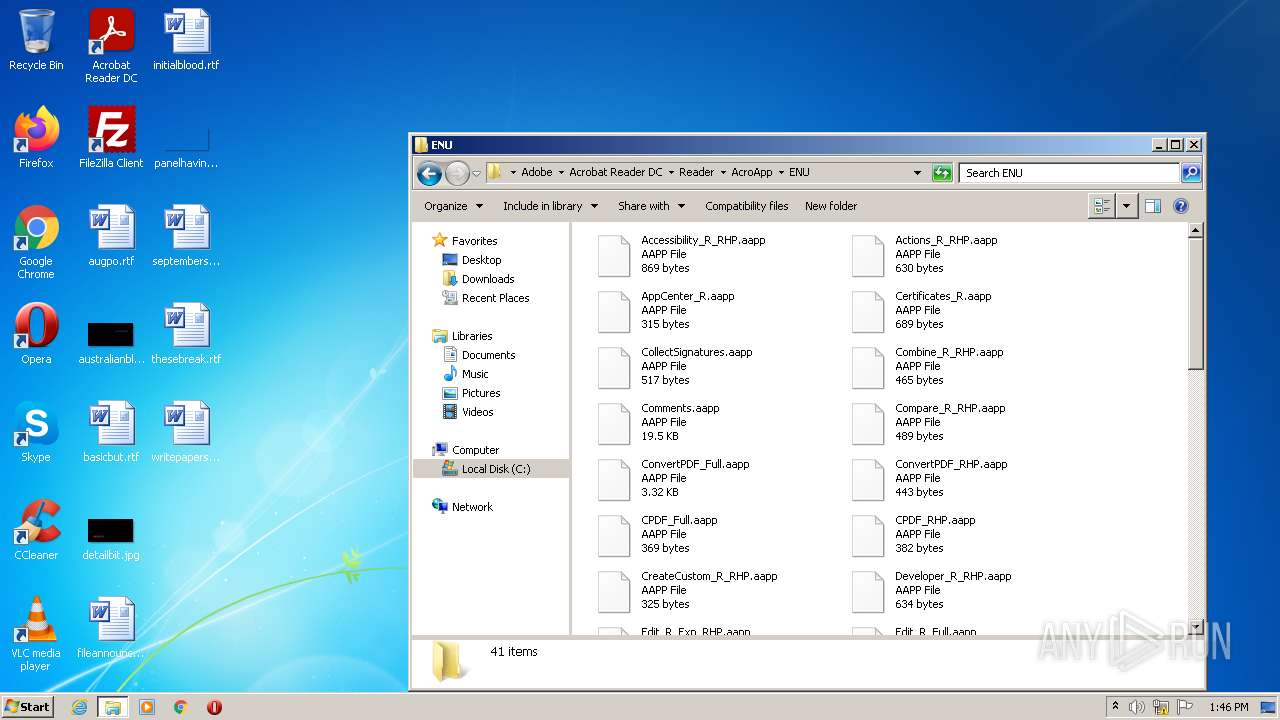
Task: Click Acrobat Reader DC breadcrumb segment
Action: tap(616, 172)
